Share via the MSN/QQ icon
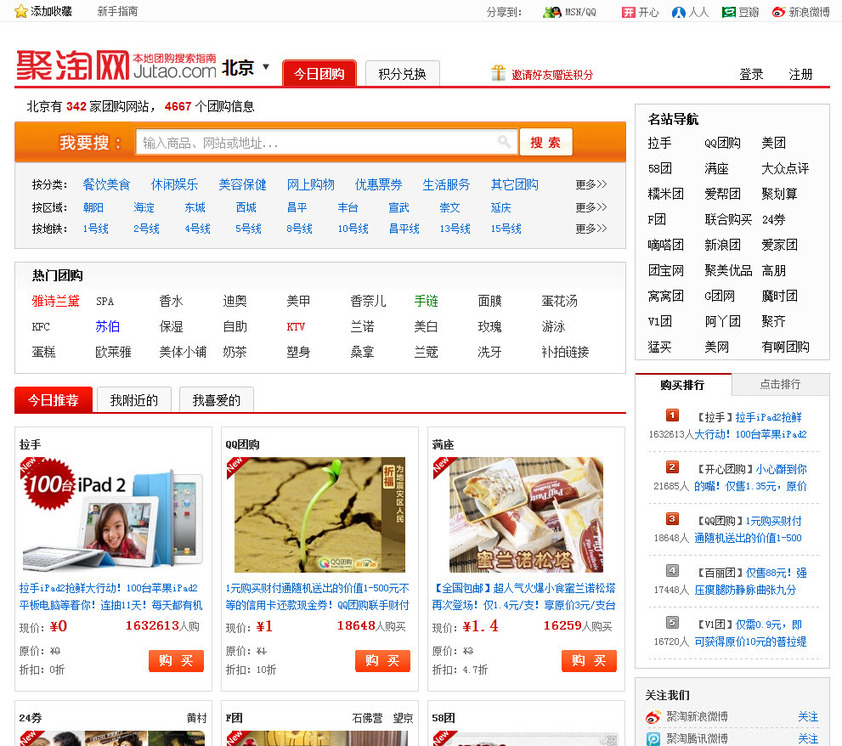The image size is (842, 746). [x=551, y=12]
